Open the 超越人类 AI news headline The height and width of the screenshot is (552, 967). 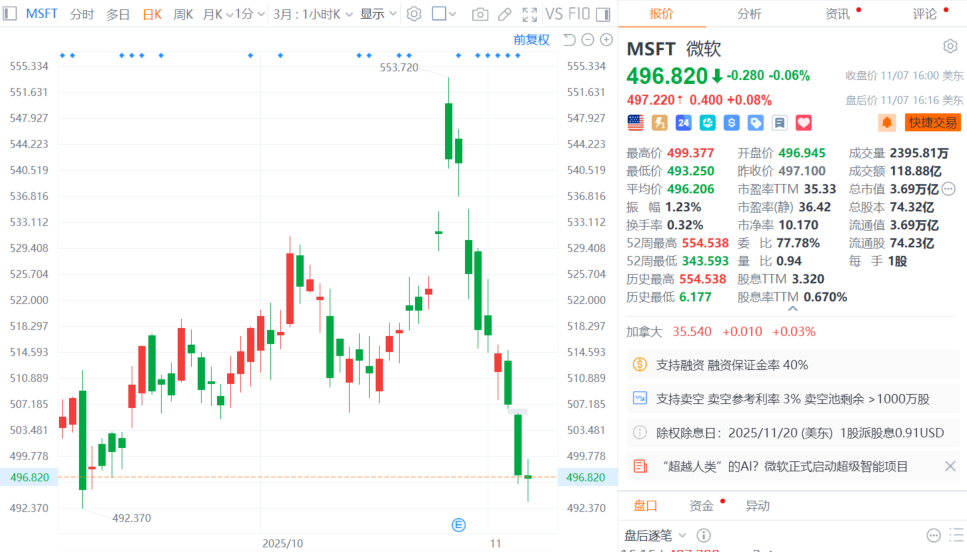(785, 466)
